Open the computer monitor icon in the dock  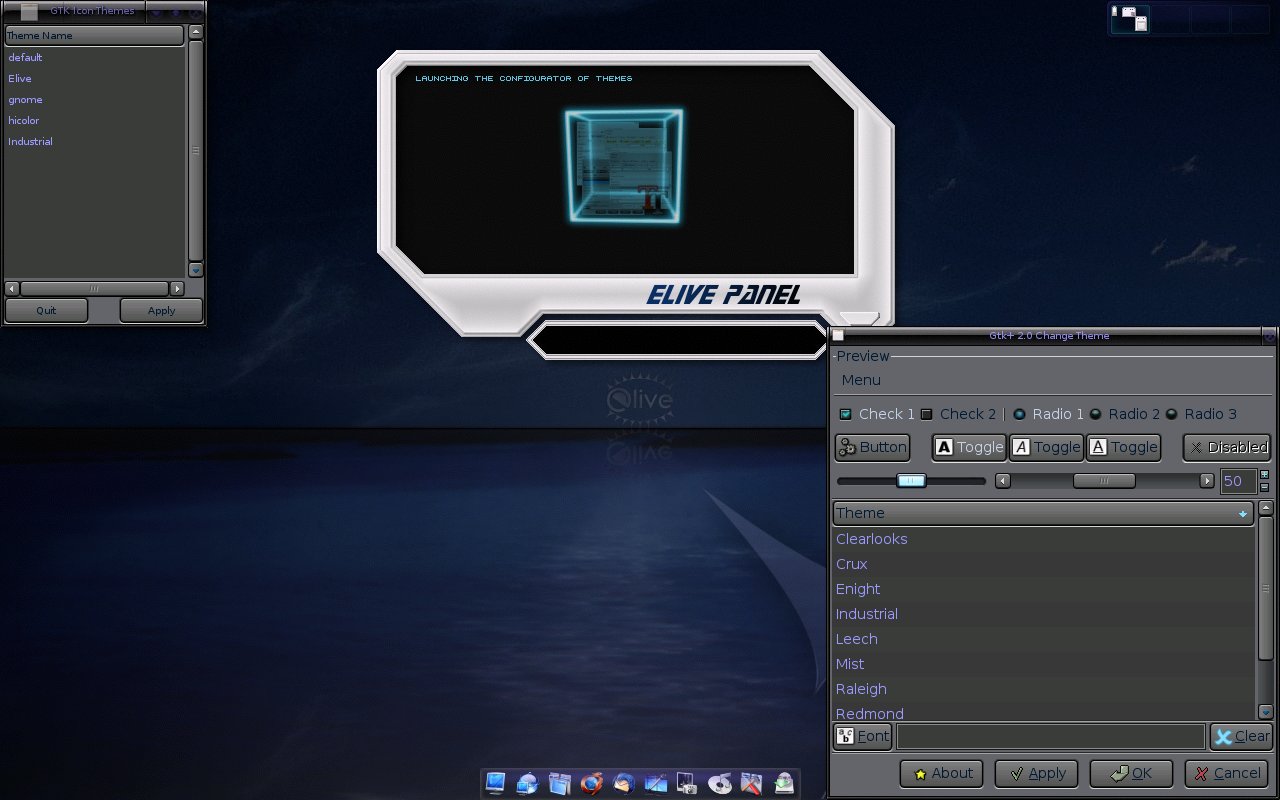point(496,783)
